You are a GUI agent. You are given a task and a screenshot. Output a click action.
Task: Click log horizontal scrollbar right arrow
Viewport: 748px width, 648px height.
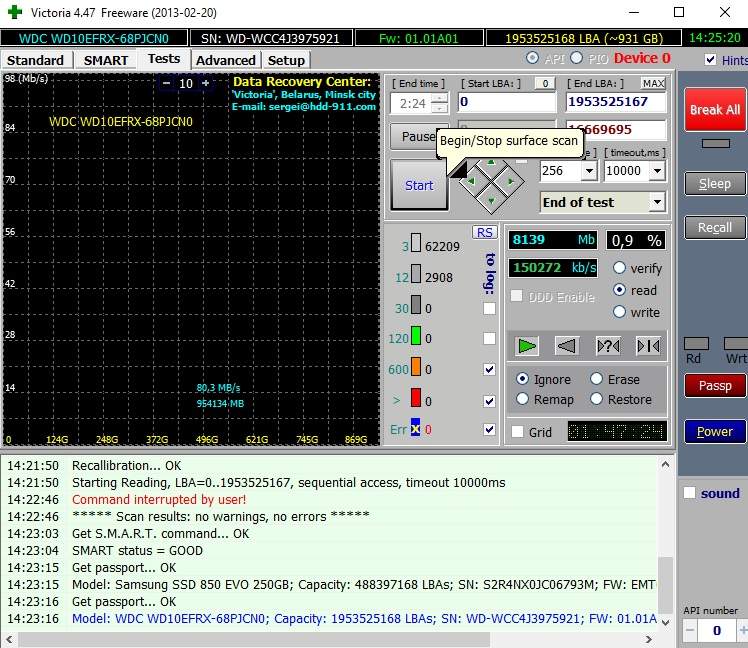pos(649,639)
